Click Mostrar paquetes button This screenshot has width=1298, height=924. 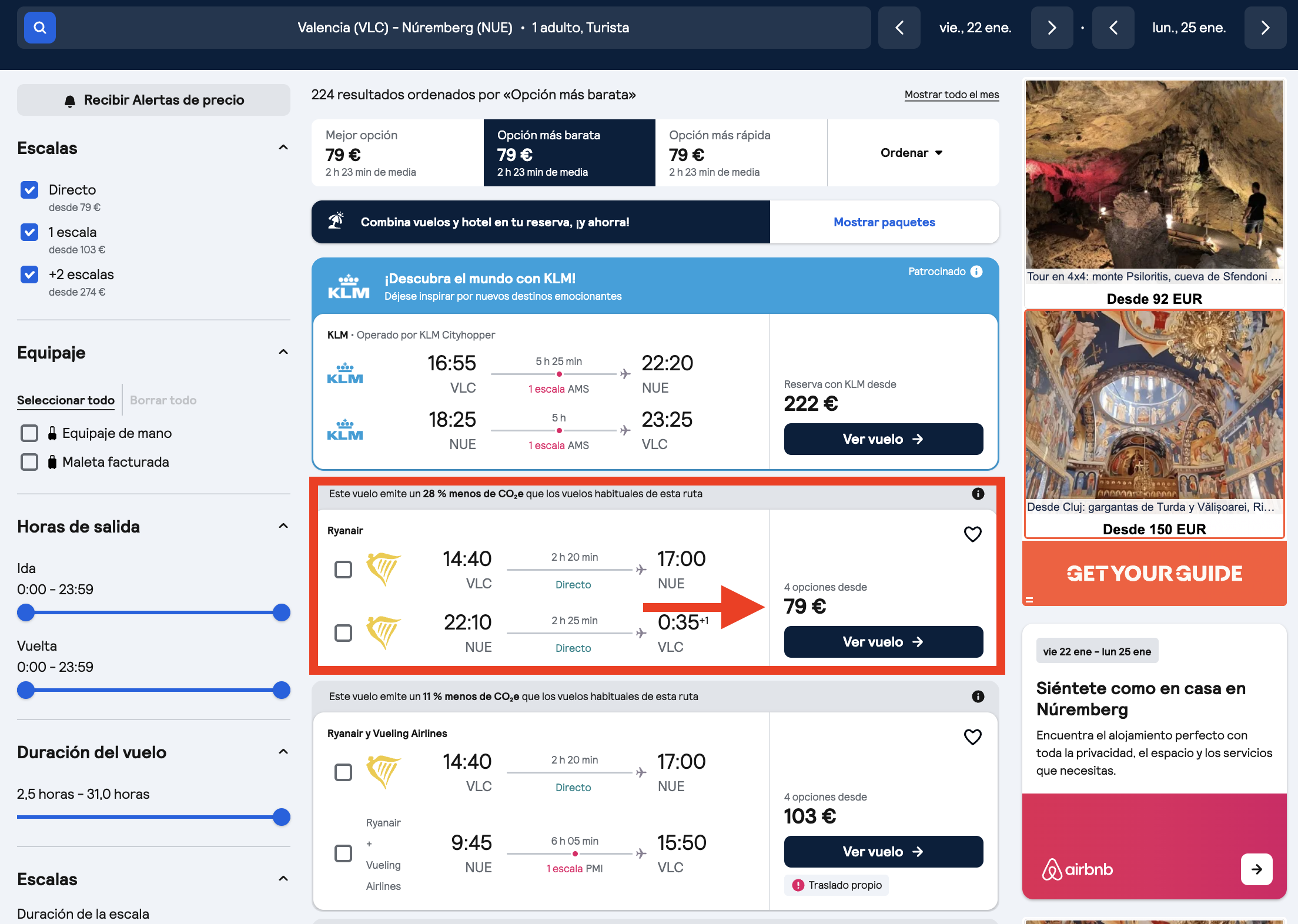(884, 222)
